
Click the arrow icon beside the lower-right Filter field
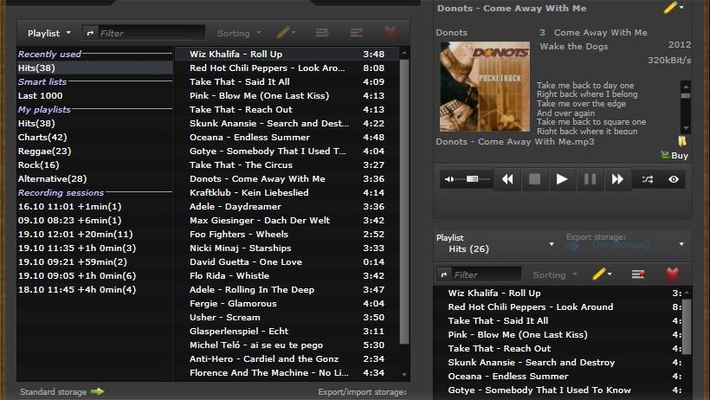click(x=443, y=275)
